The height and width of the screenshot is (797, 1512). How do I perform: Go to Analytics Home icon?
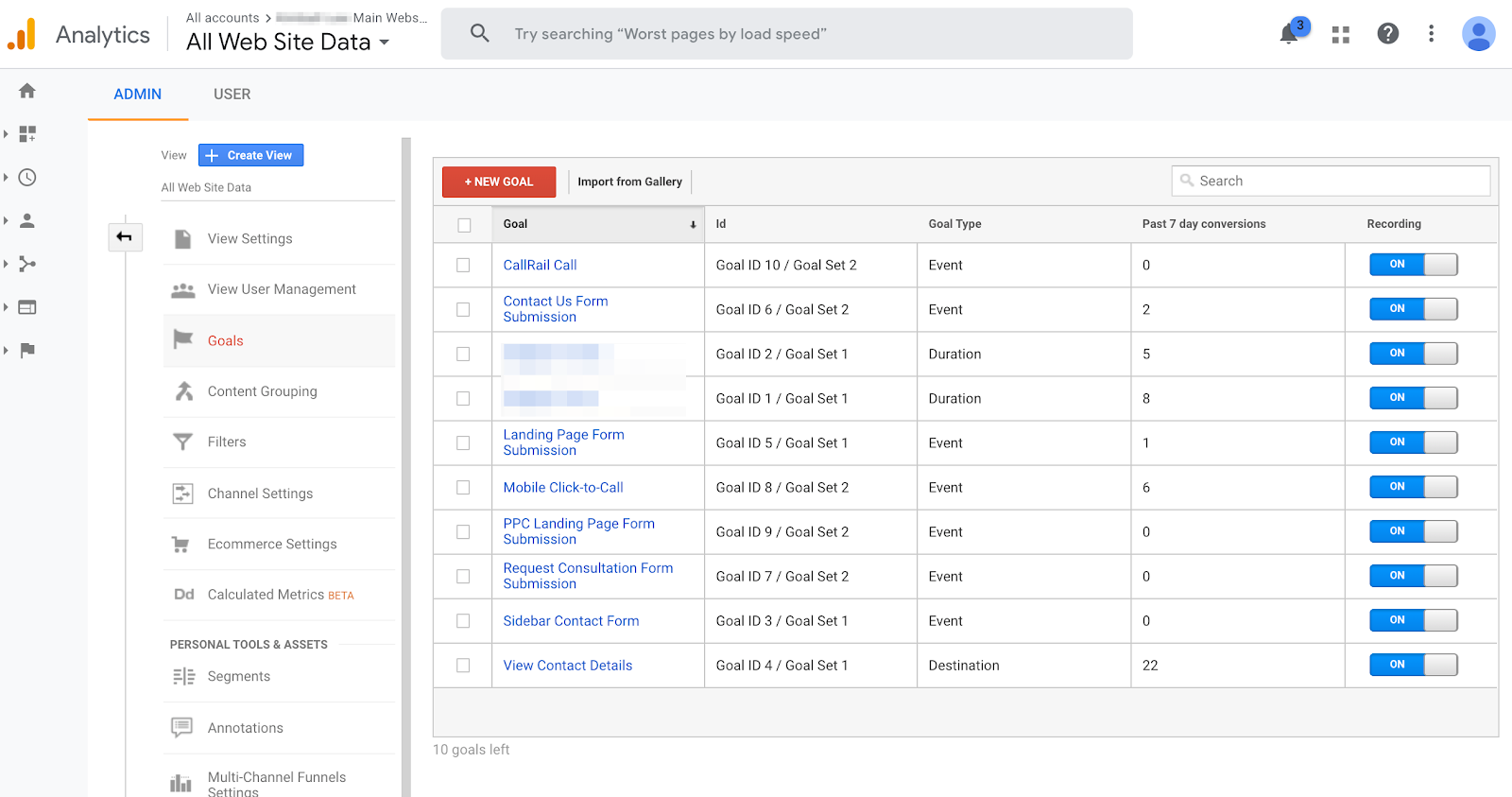[27, 91]
